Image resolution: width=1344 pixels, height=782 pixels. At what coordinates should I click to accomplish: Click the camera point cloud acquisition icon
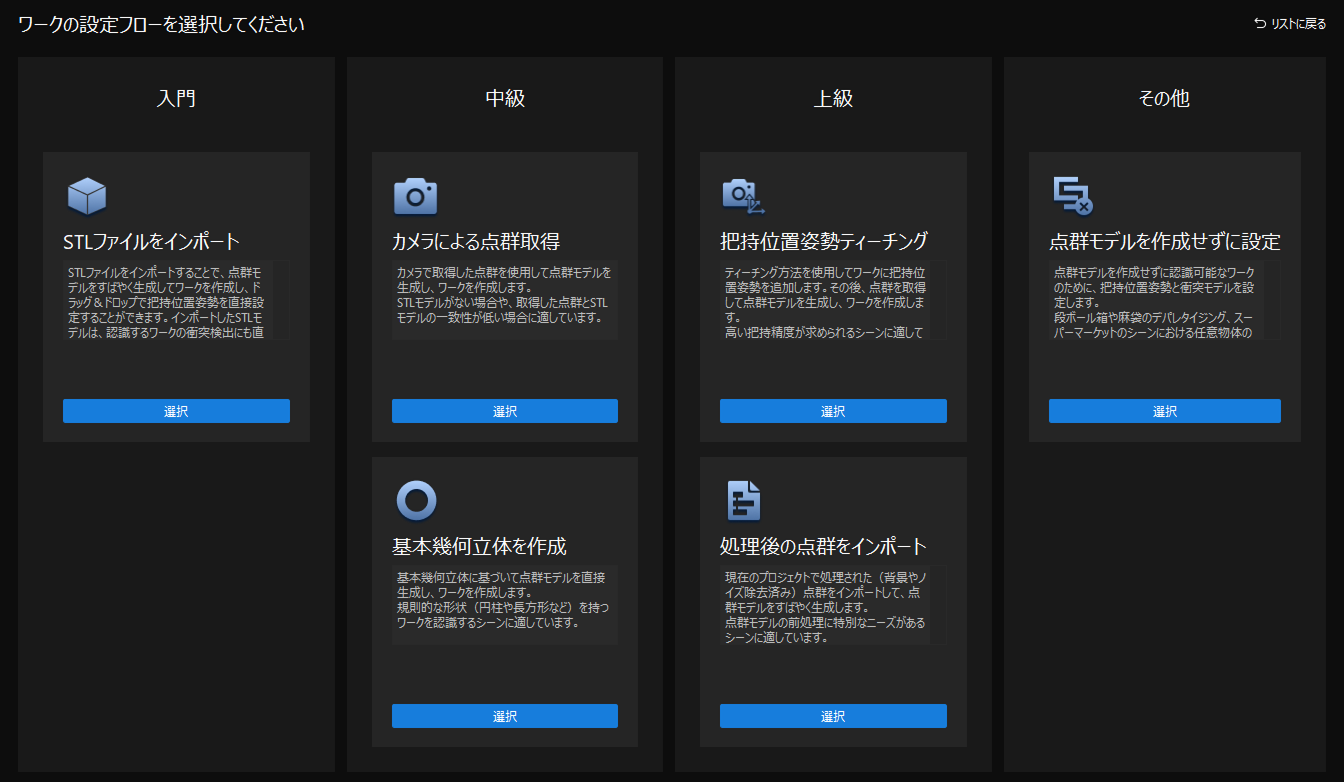click(415, 196)
